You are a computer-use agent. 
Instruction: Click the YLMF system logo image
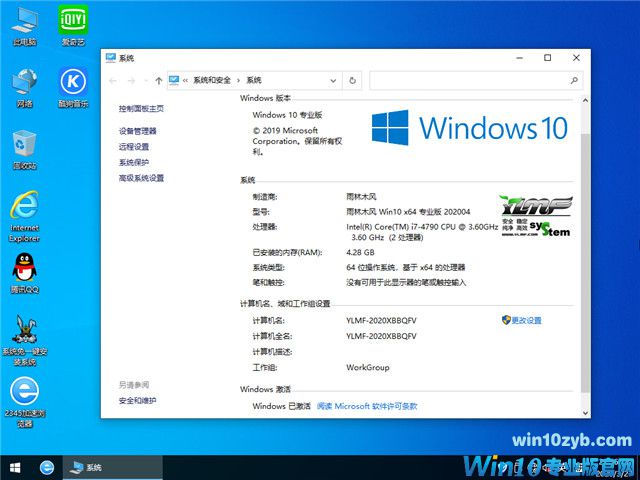click(x=535, y=216)
